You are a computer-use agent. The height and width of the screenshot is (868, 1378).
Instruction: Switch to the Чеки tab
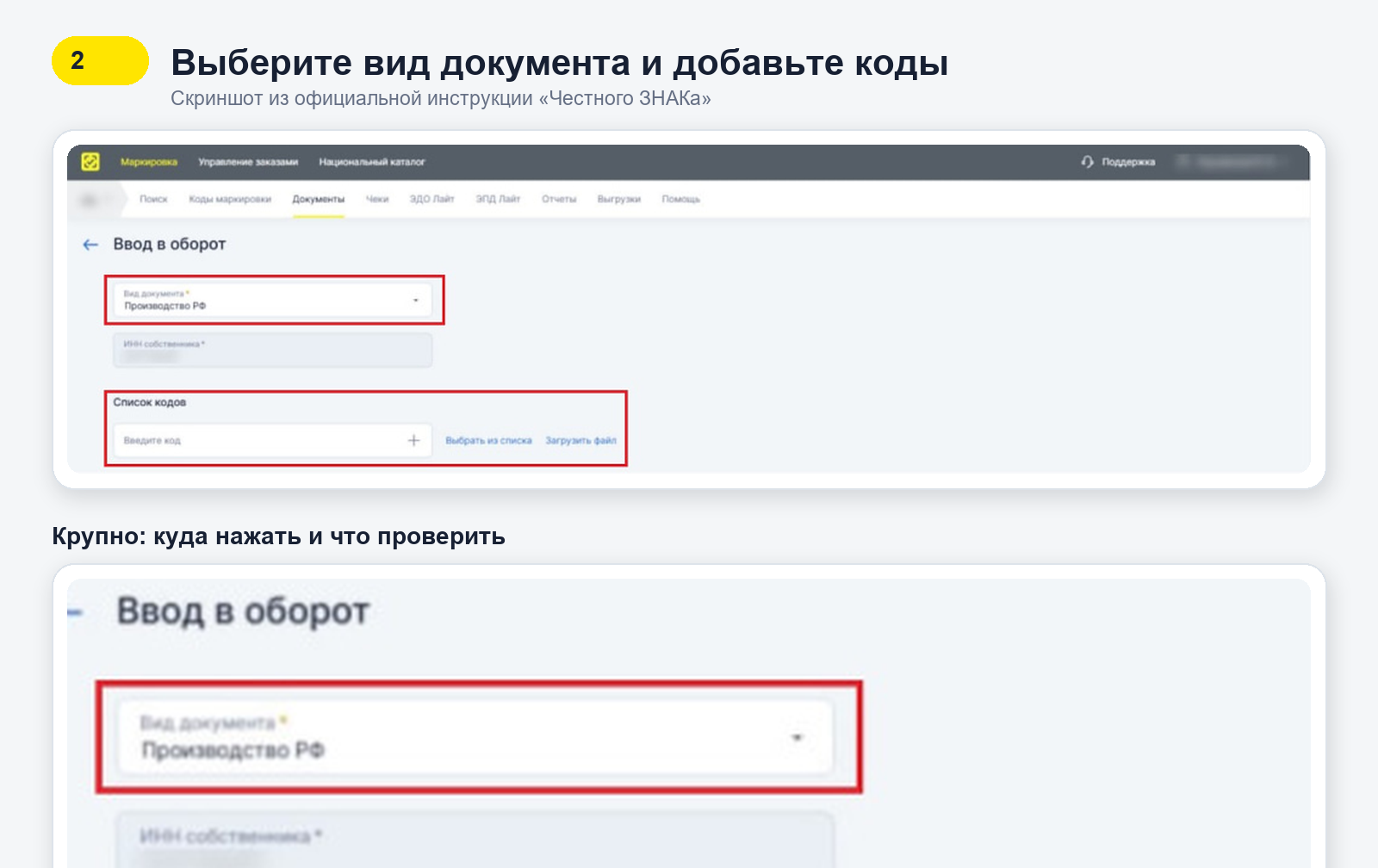[x=377, y=199]
